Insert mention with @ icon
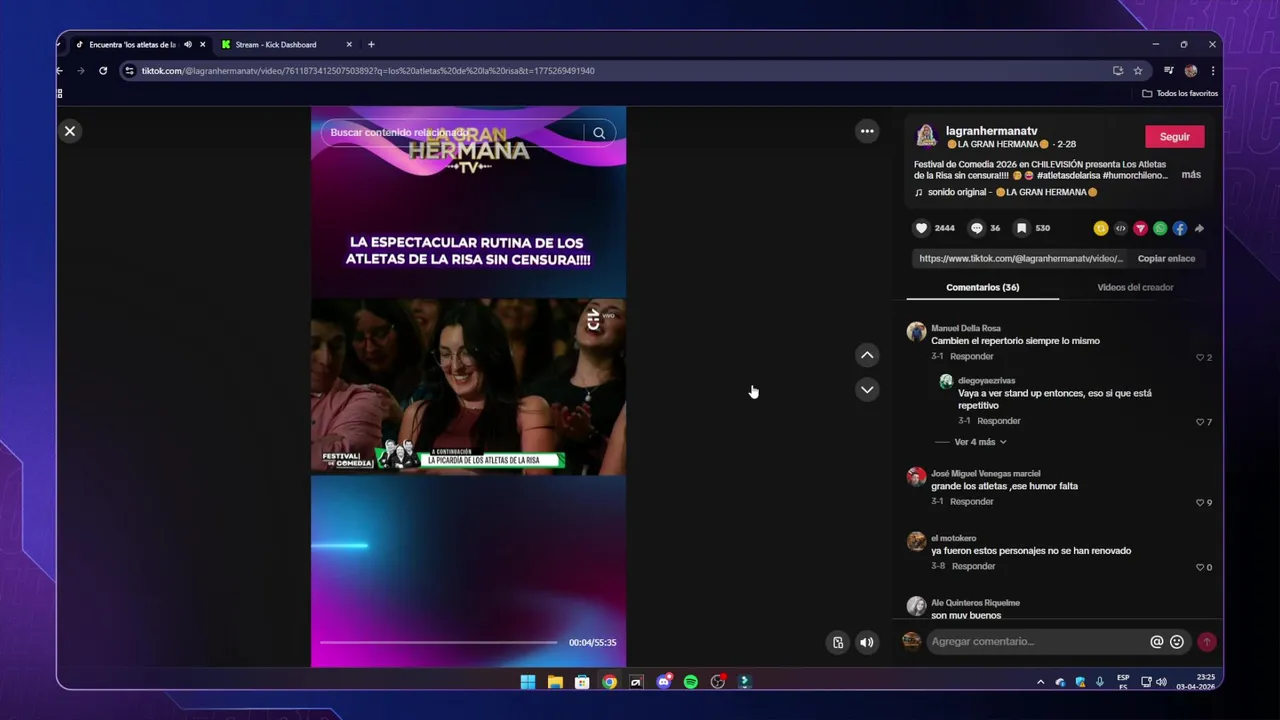This screenshot has width=1280, height=720. click(1157, 642)
